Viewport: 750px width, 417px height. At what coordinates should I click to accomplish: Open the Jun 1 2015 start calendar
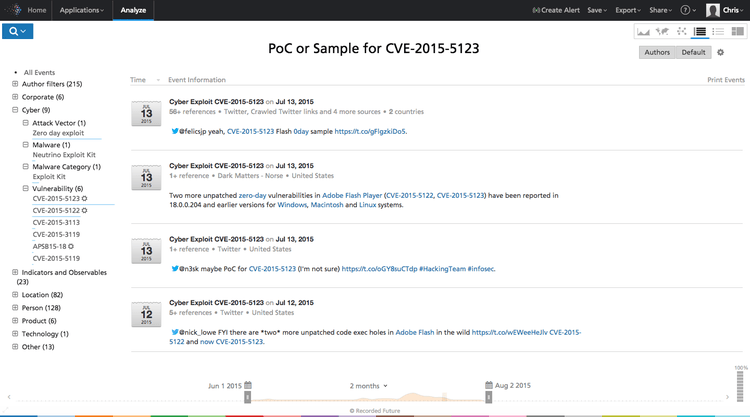click(x=248, y=385)
